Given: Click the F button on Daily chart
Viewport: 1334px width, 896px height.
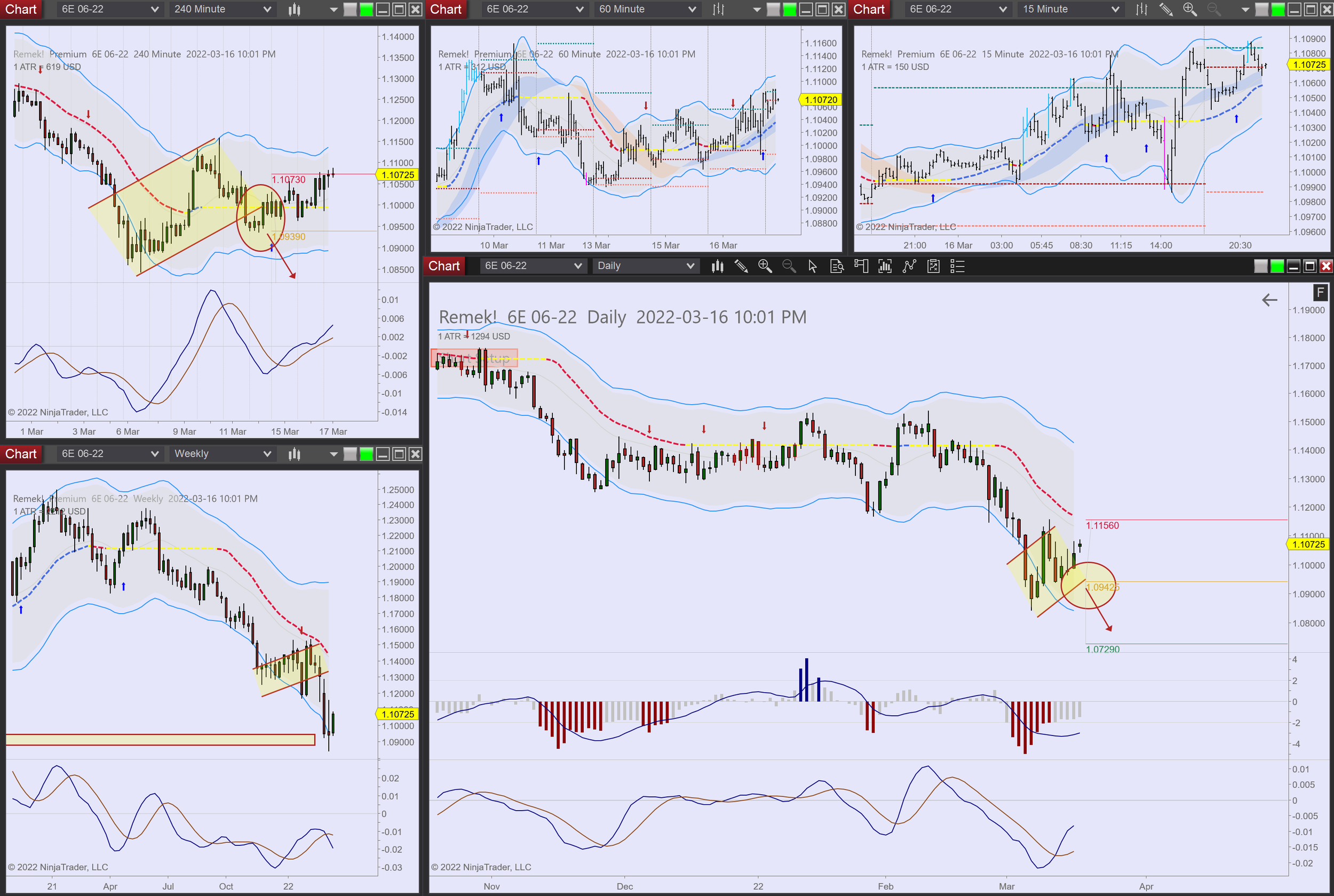Looking at the screenshot, I should click(x=1320, y=293).
